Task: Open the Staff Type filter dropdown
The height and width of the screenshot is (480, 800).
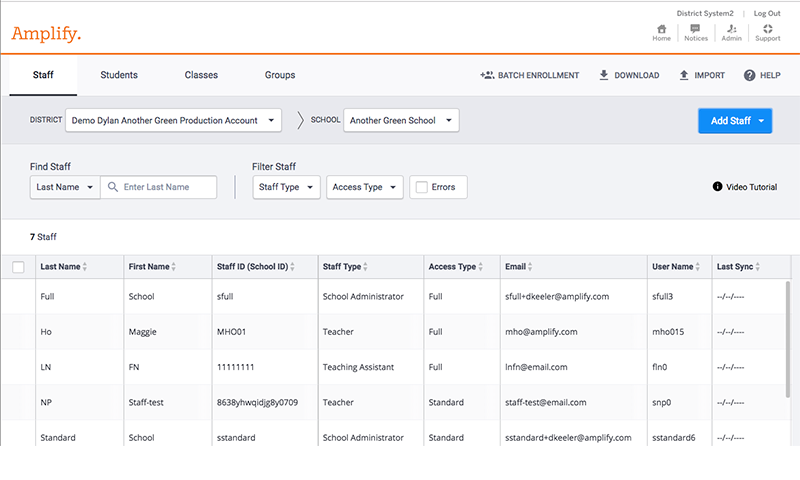Action: (x=286, y=187)
